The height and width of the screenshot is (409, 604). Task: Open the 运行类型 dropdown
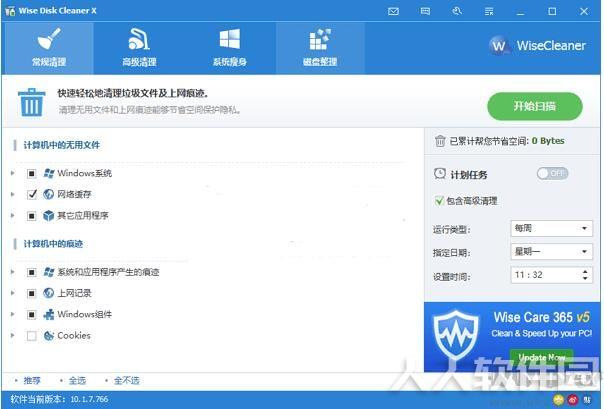tap(552, 228)
